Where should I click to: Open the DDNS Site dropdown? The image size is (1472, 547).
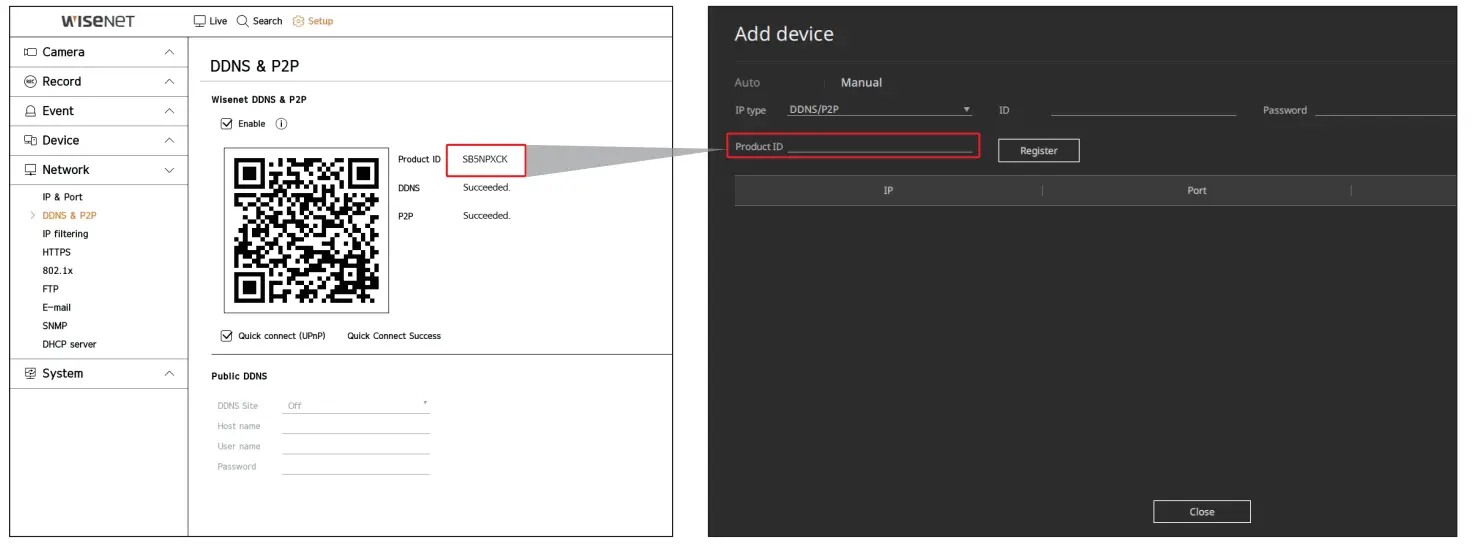[356, 406]
